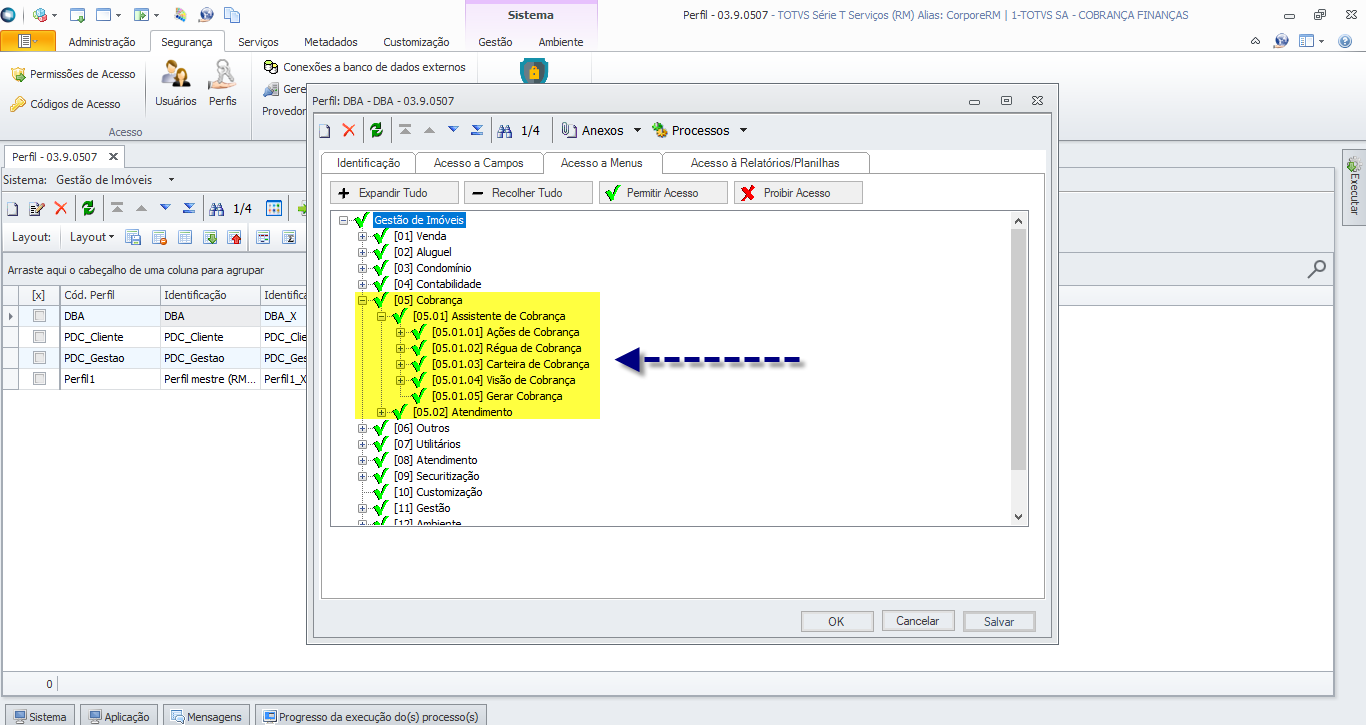
Task: Click the new record icon in the Perfil list toolbar
Action: [x=13, y=209]
